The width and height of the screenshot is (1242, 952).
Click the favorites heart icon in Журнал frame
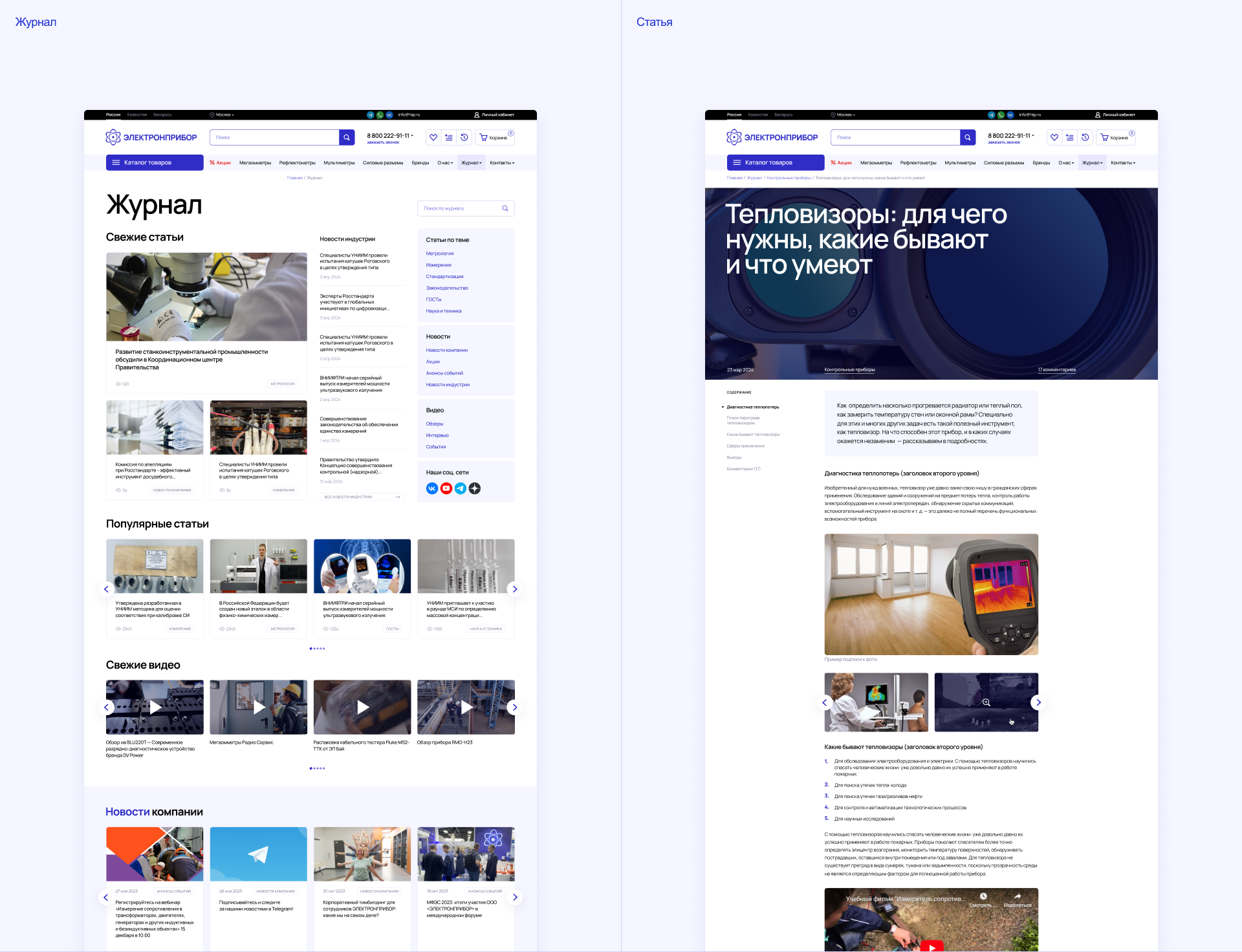pyautogui.click(x=433, y=137)
